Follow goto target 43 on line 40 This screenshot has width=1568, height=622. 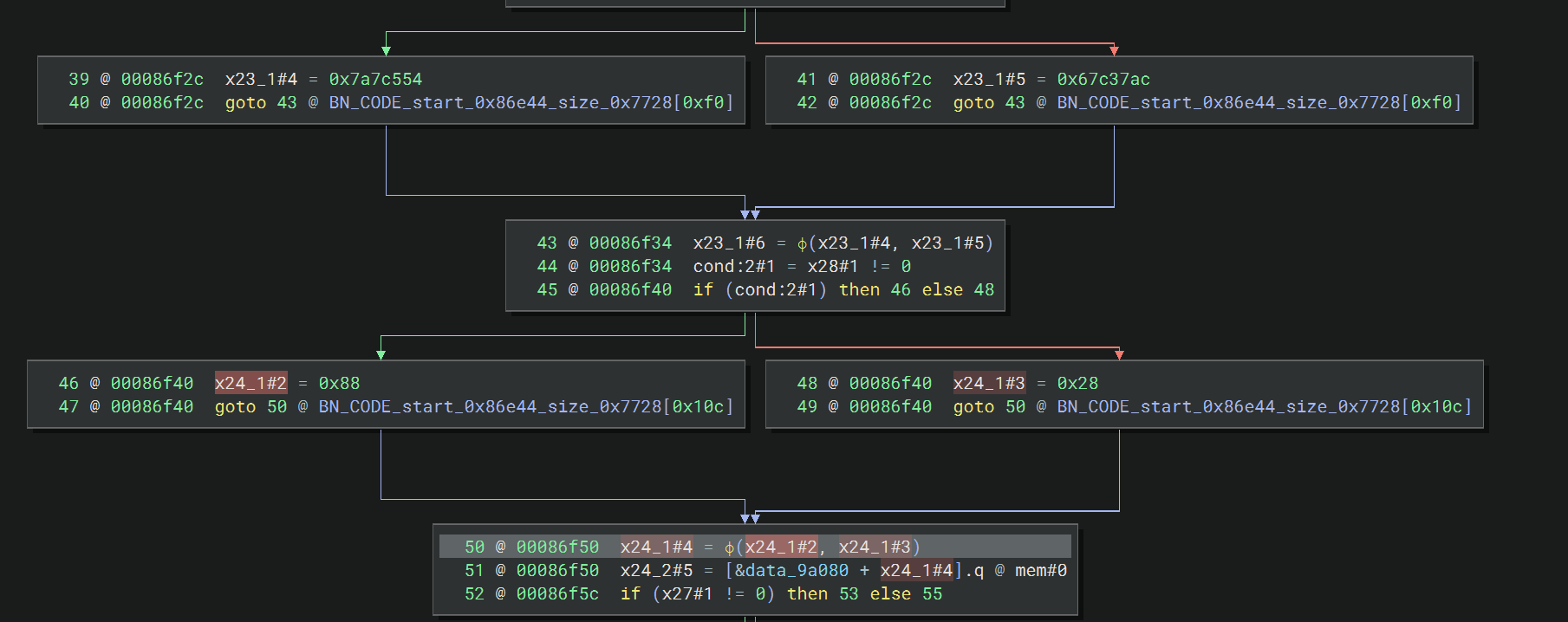click(287, 102)
